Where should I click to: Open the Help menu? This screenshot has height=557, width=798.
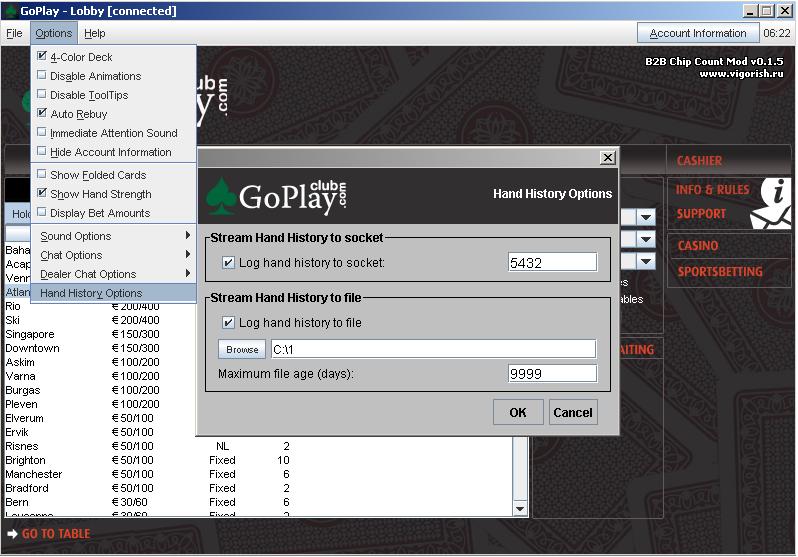click(x=95, y=33)
